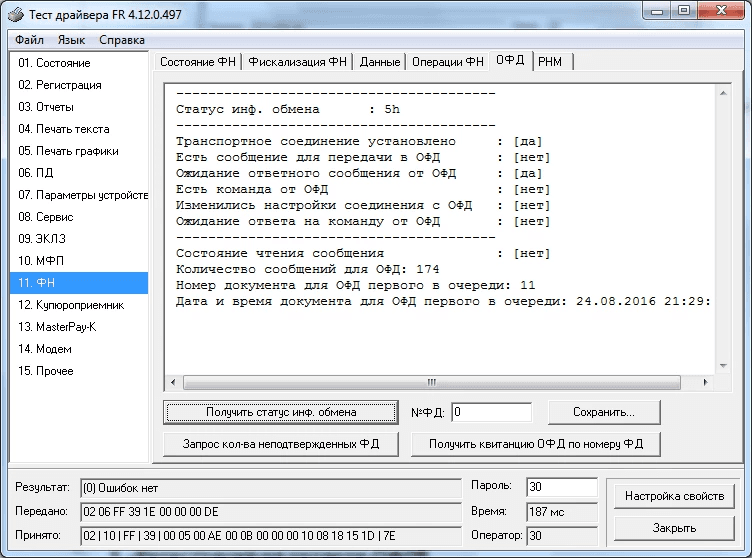
Task: Select the РНМ tab
Action: click(x=551, y=62)
